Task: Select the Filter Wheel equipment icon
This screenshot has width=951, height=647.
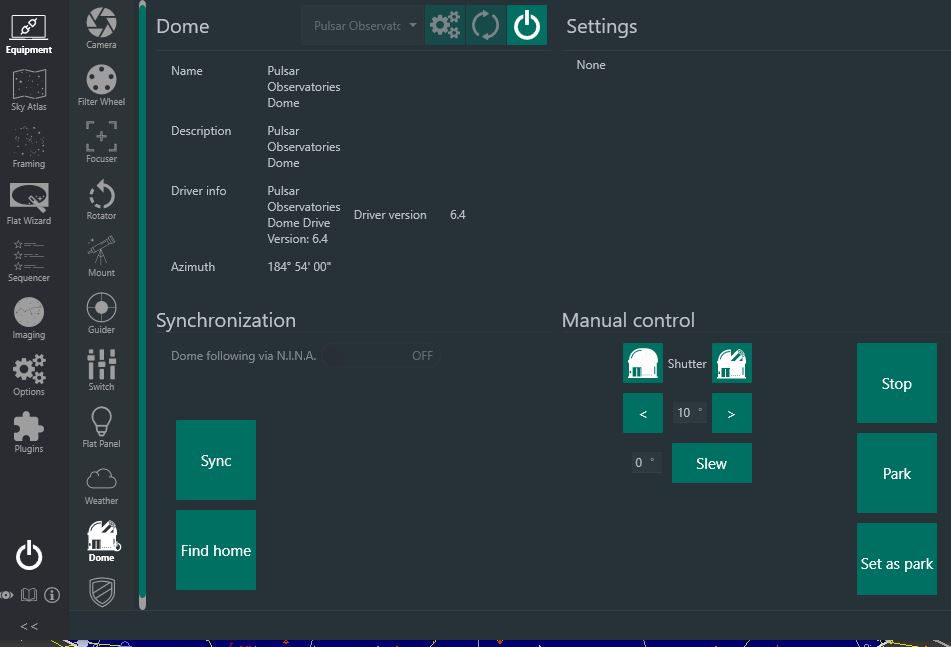Action: click(x=101, y=85)
